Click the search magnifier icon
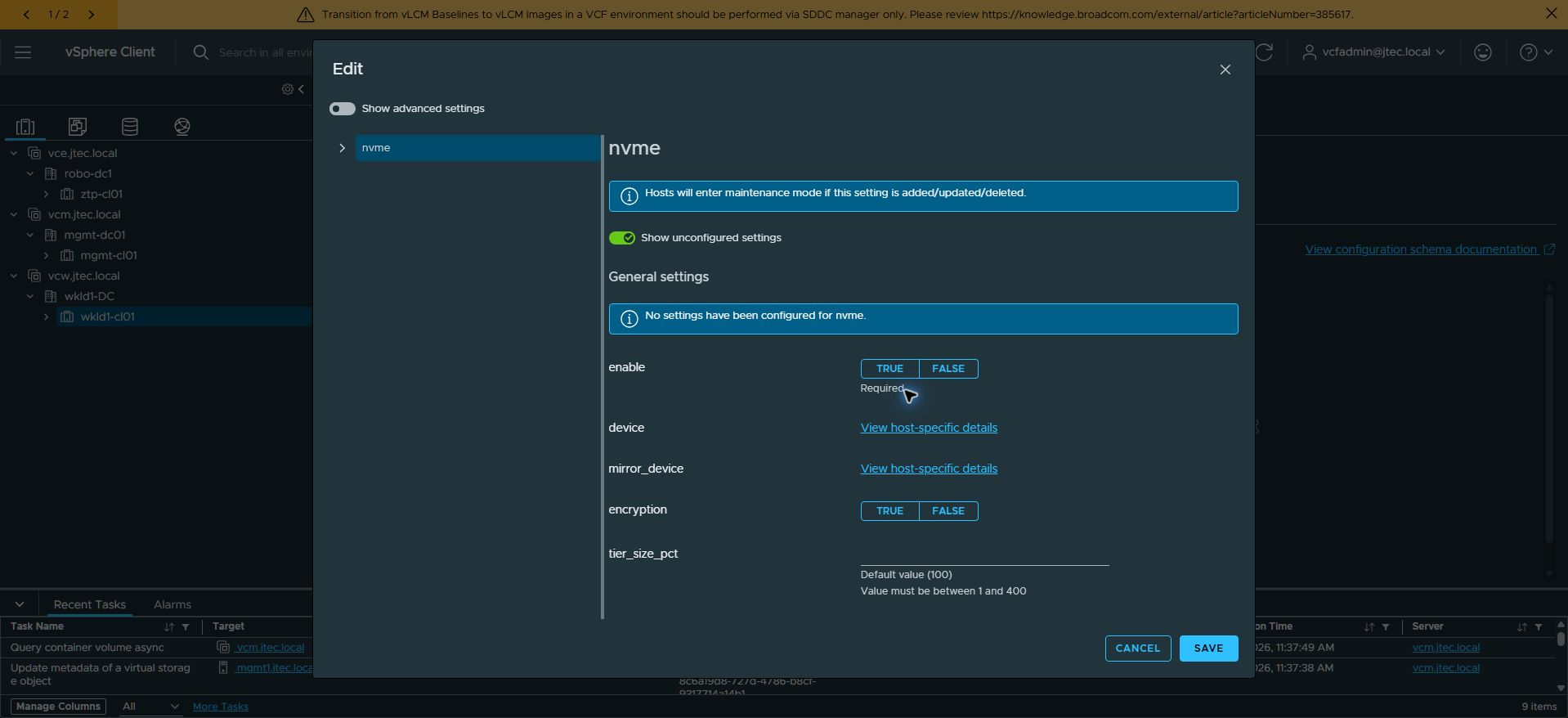The image size is (1568, 718). (200, 52)
